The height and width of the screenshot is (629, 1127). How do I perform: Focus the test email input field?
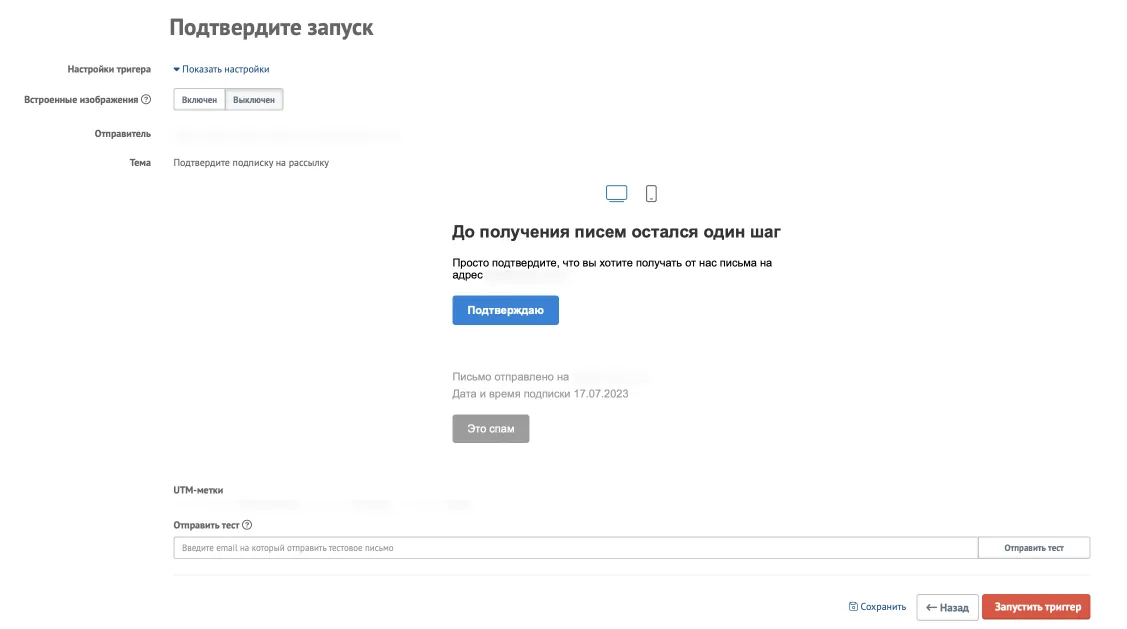pyautogui.click(x=576, y=548)
